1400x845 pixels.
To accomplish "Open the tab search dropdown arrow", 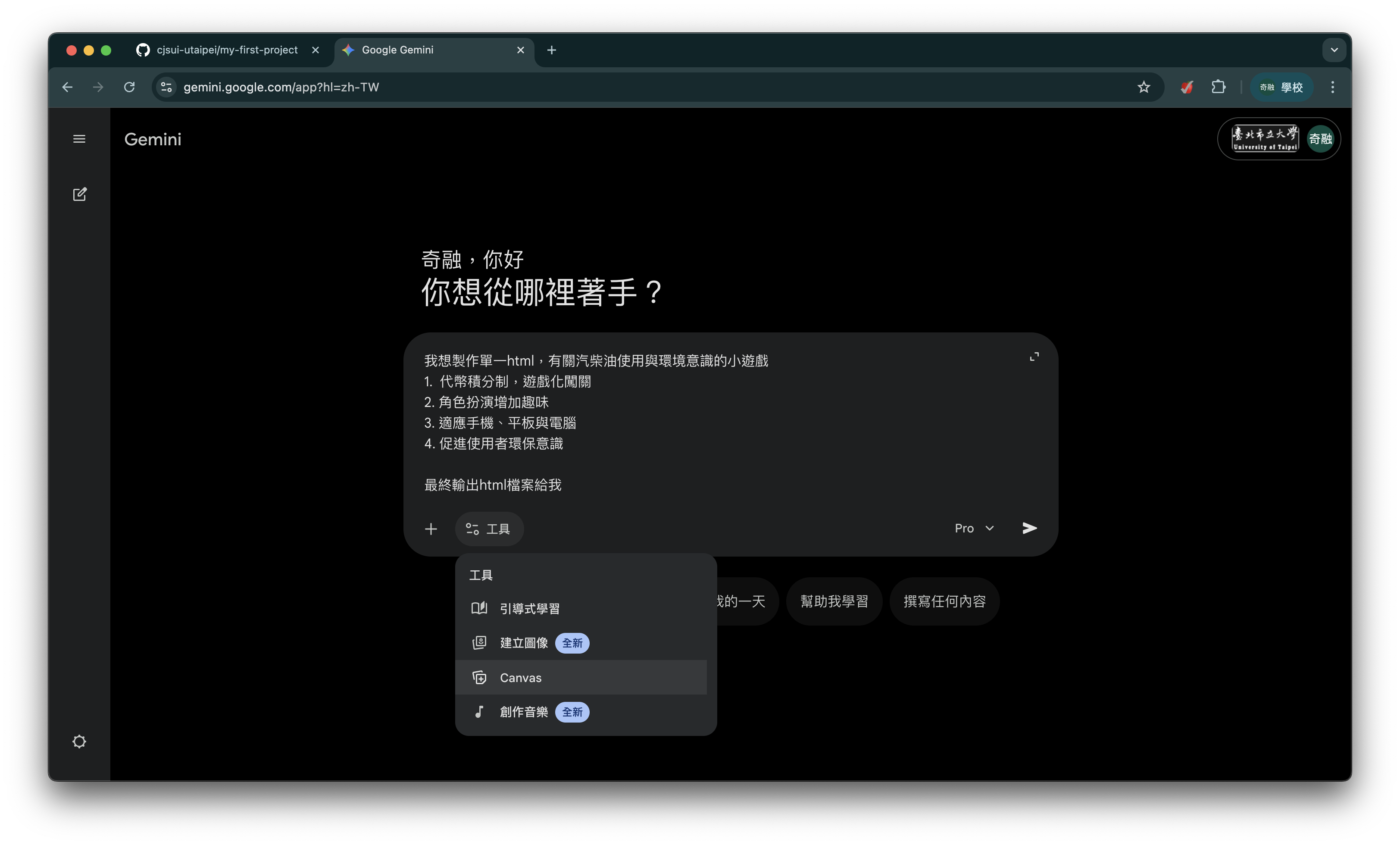I will click(1334, 50).
